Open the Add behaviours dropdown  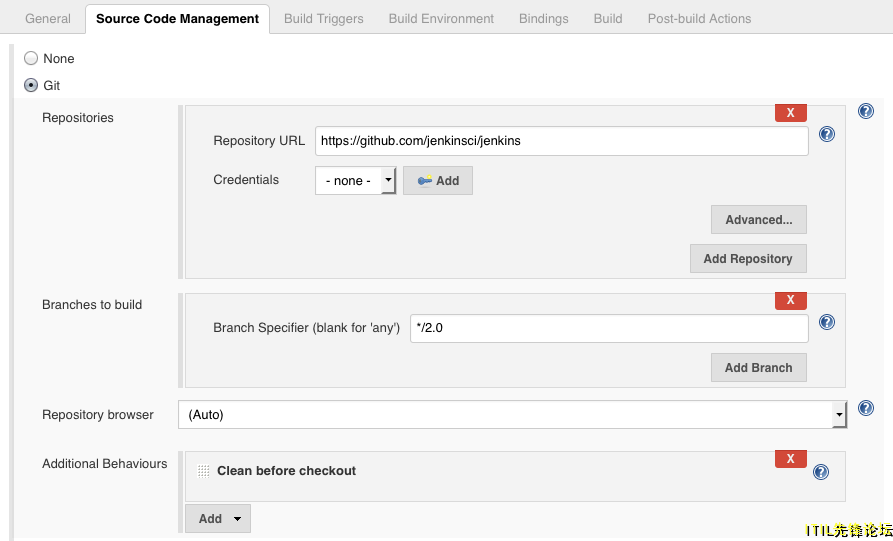tap(218, 519)
